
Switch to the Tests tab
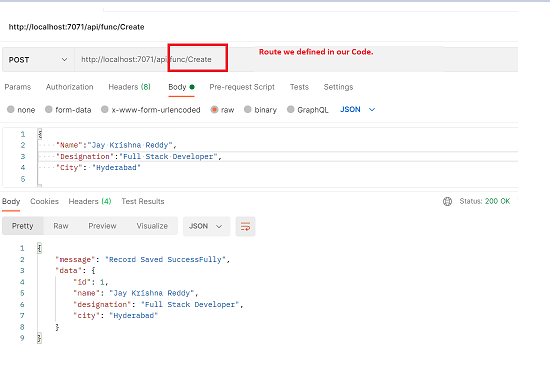click(299, 87)
